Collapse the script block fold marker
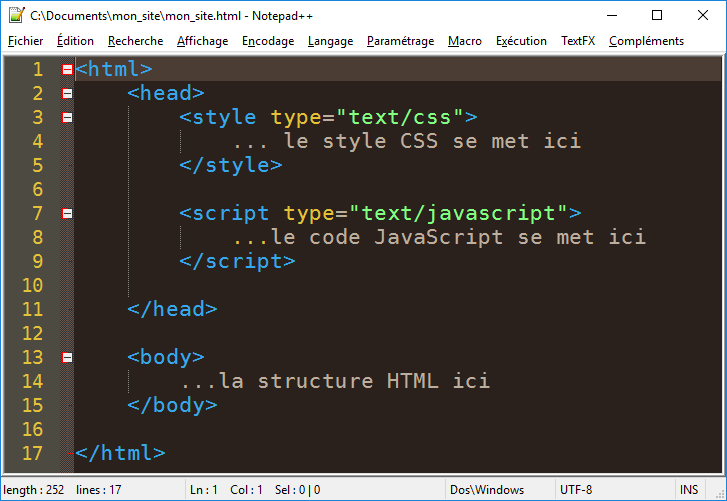Screen dimensions: 727x501 [x=67, y=213]
